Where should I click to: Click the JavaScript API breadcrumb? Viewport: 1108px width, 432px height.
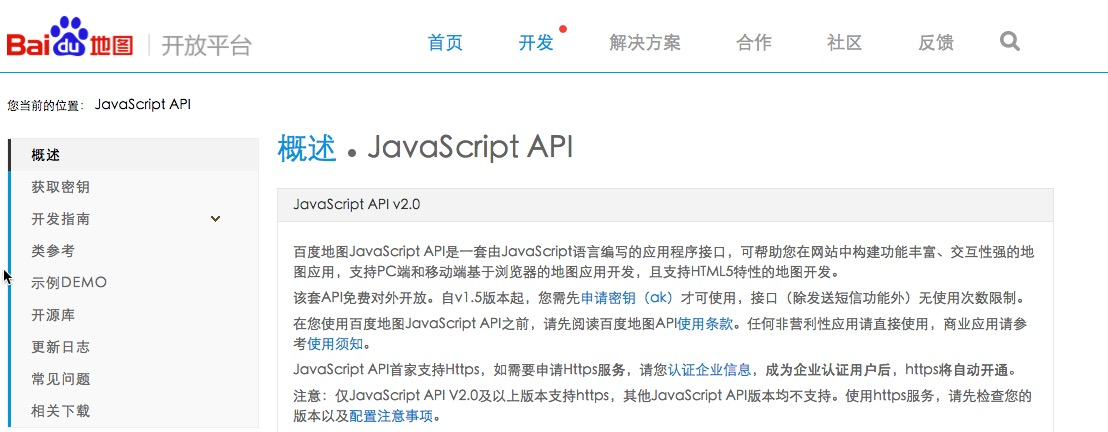143,105
